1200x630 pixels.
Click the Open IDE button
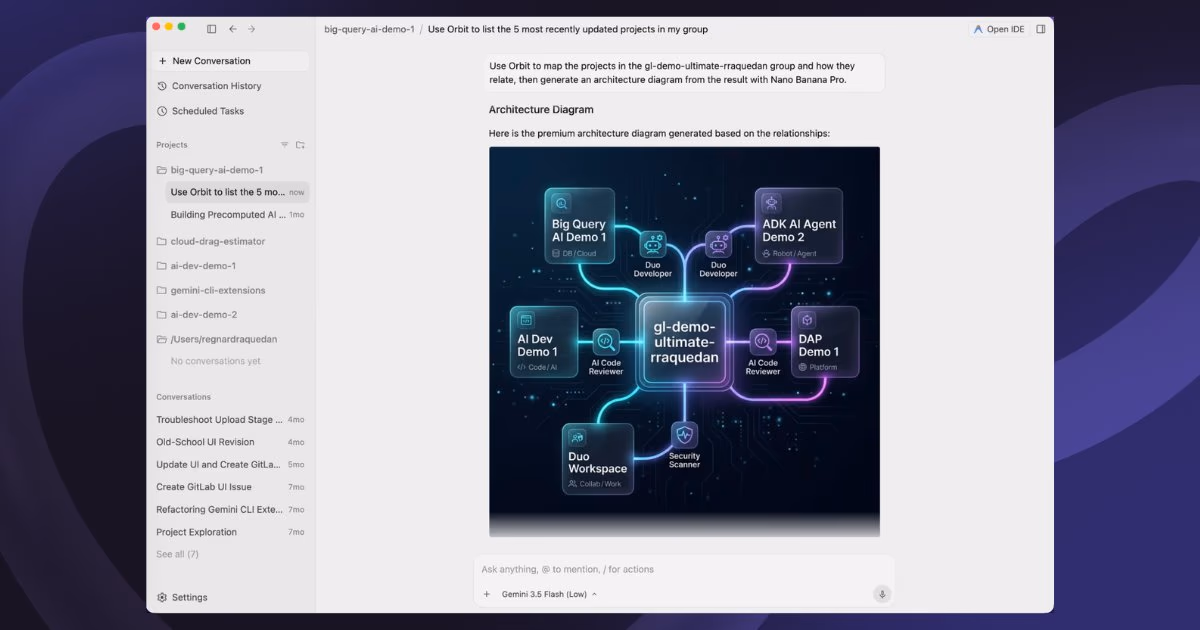tap(998, 29)
